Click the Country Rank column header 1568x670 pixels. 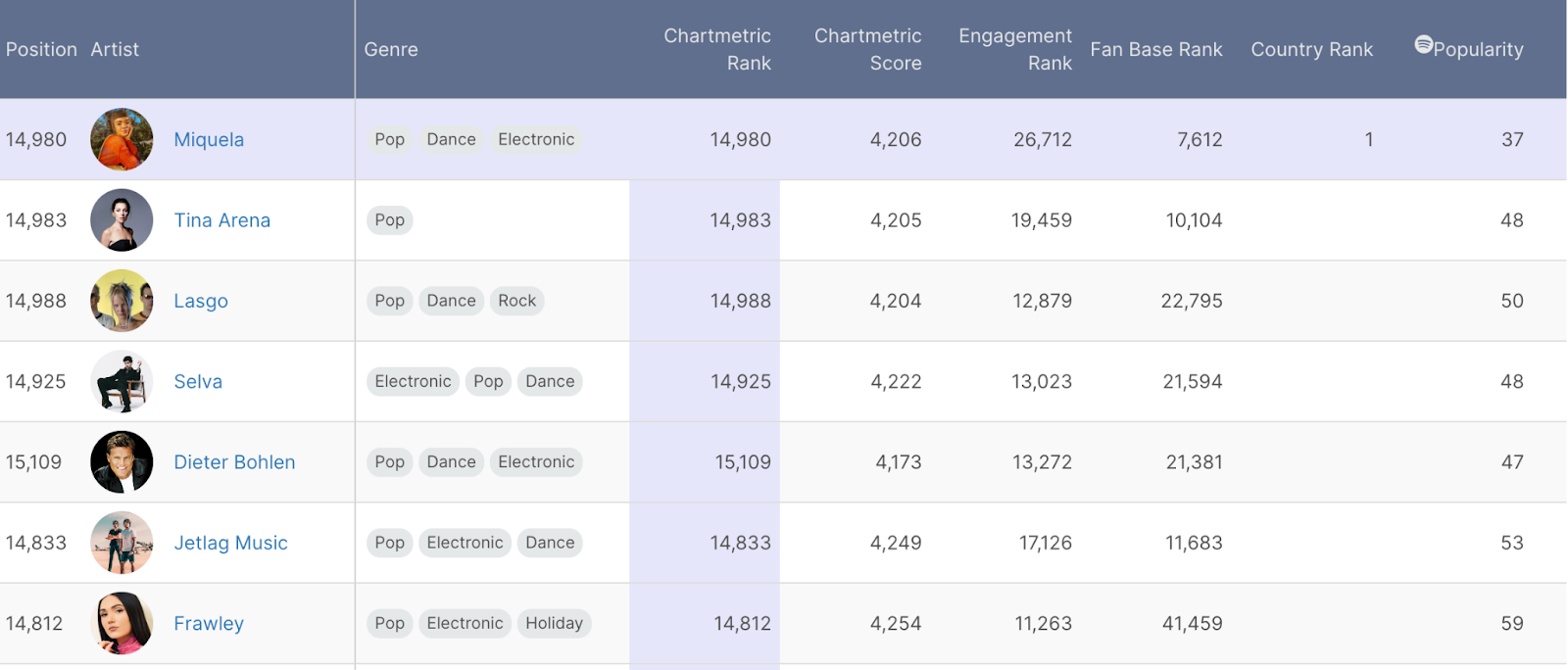click(1311, 49)
